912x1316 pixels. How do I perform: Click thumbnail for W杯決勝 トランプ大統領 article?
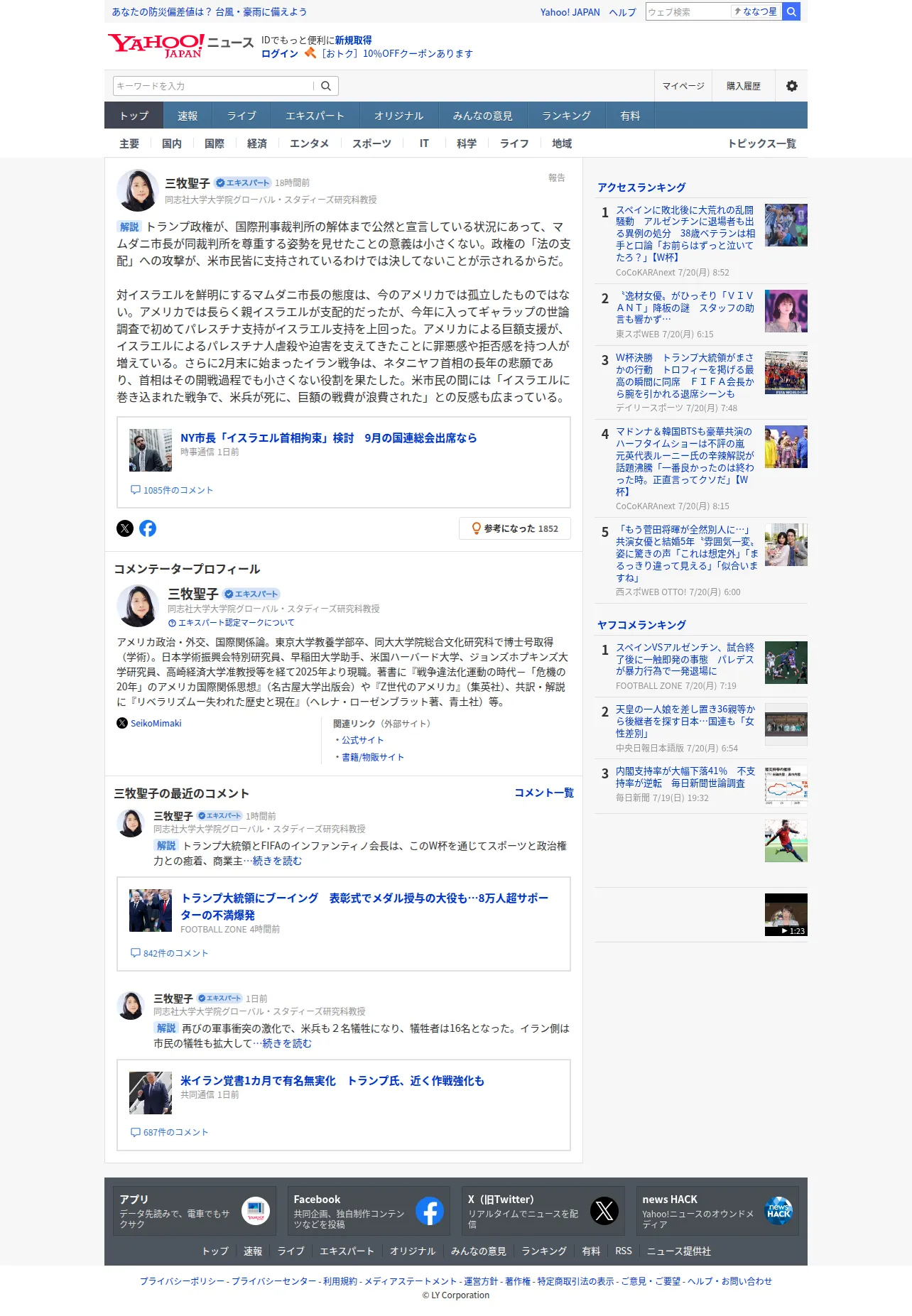coord(786,373)
